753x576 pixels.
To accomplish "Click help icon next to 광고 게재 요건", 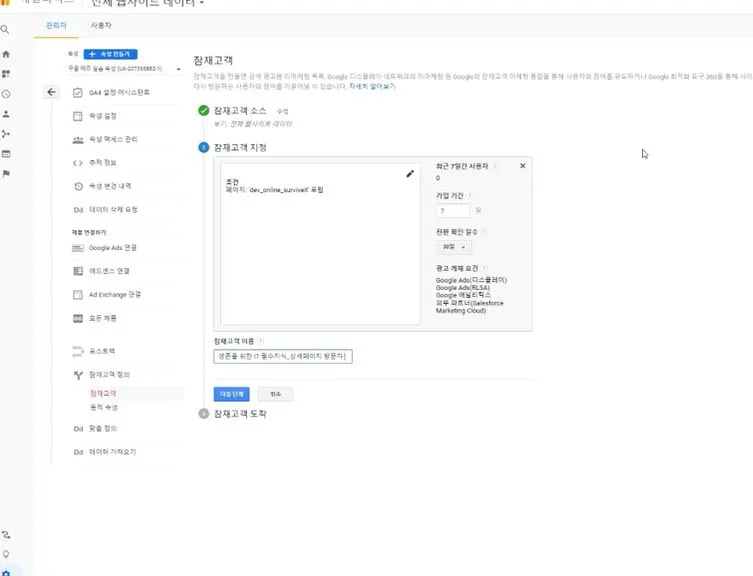I will coord(485,268).
